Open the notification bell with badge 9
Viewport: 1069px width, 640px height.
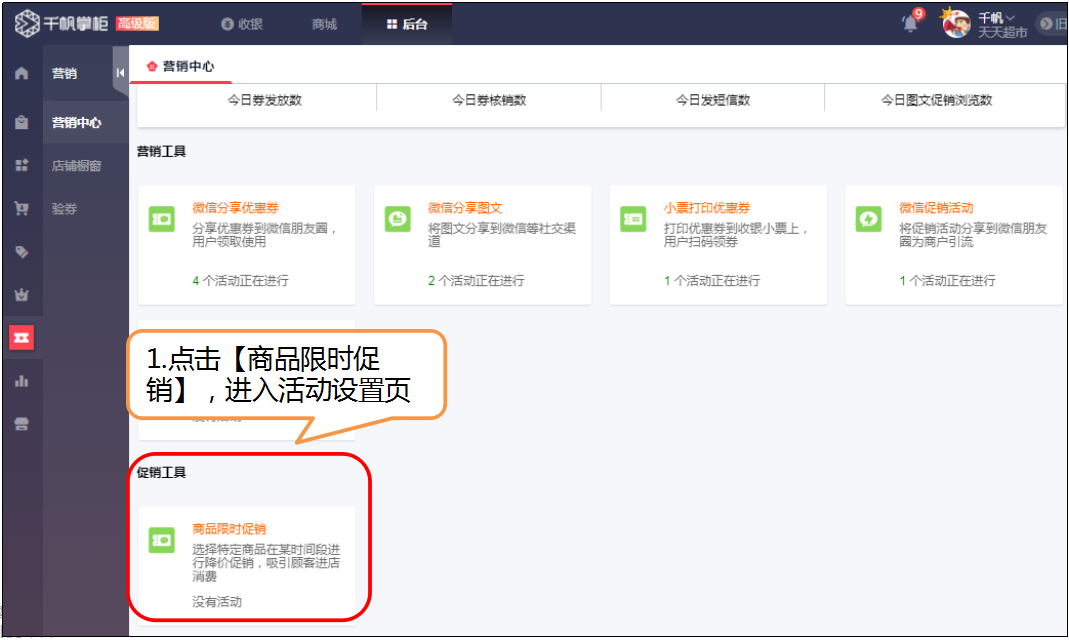[x=908, y=22]
